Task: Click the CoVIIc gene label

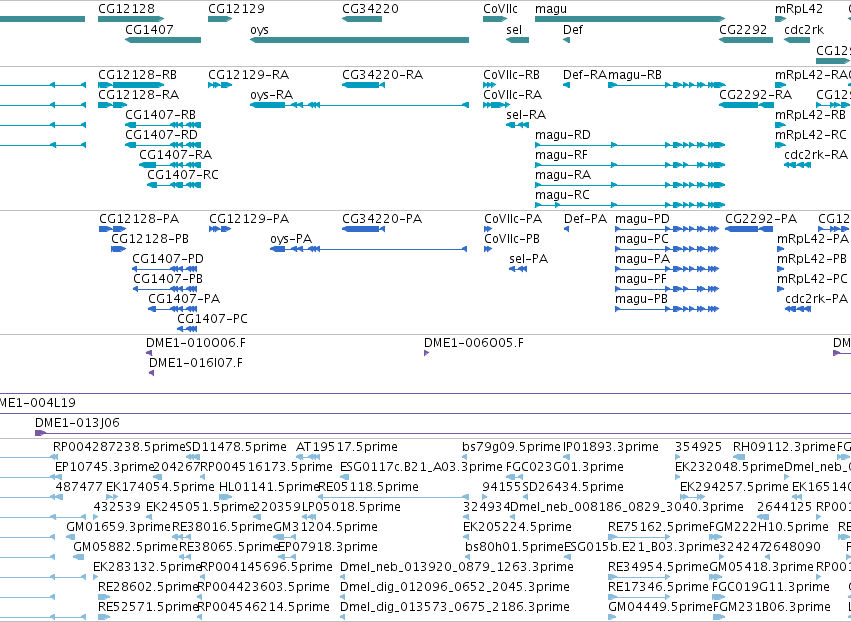Action: [x=500, y=9]
